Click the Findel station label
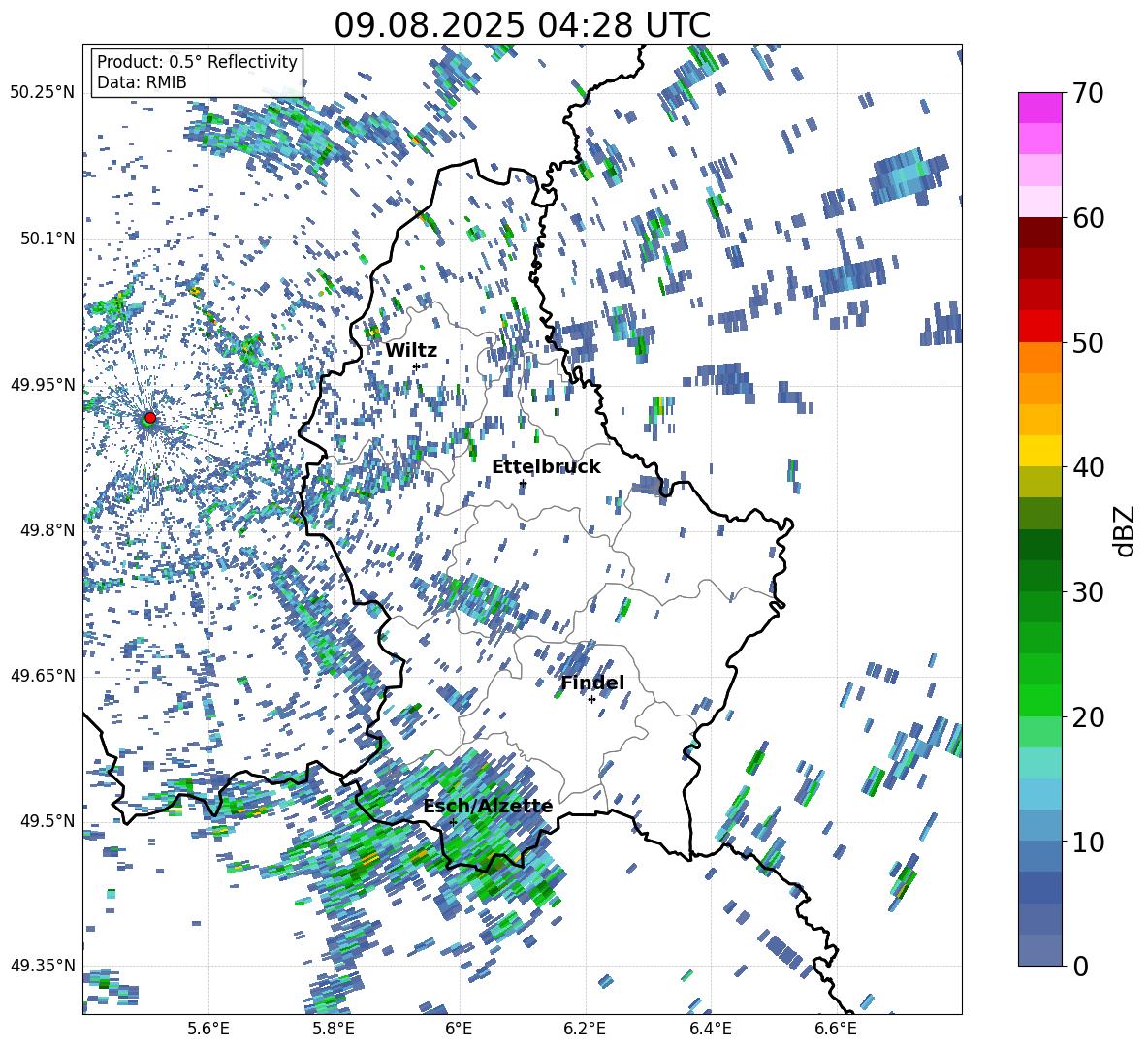 [x=592, y=683]
